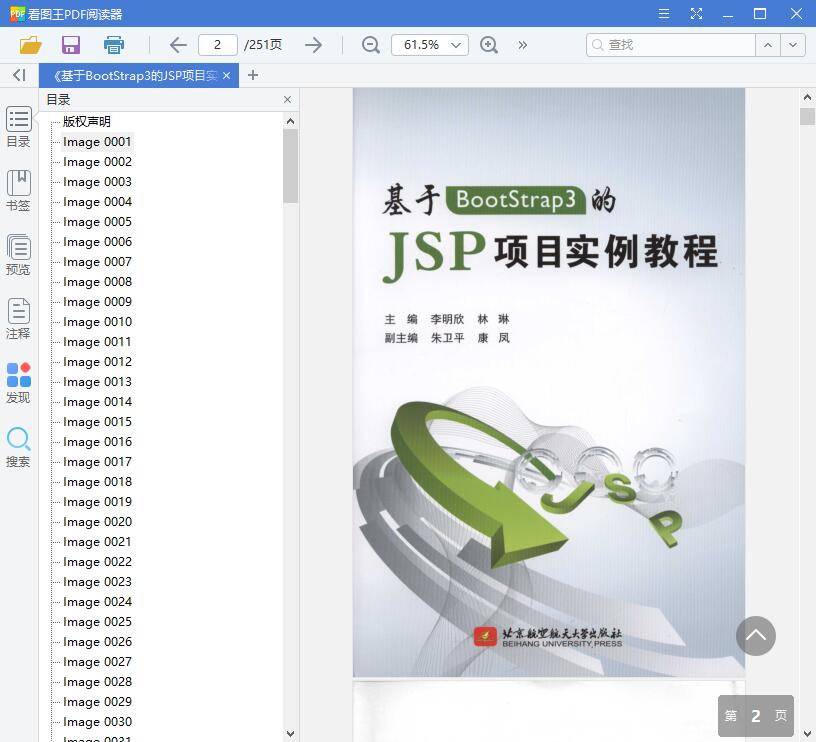Collapse the left navigation sidebar

point(18,75)
